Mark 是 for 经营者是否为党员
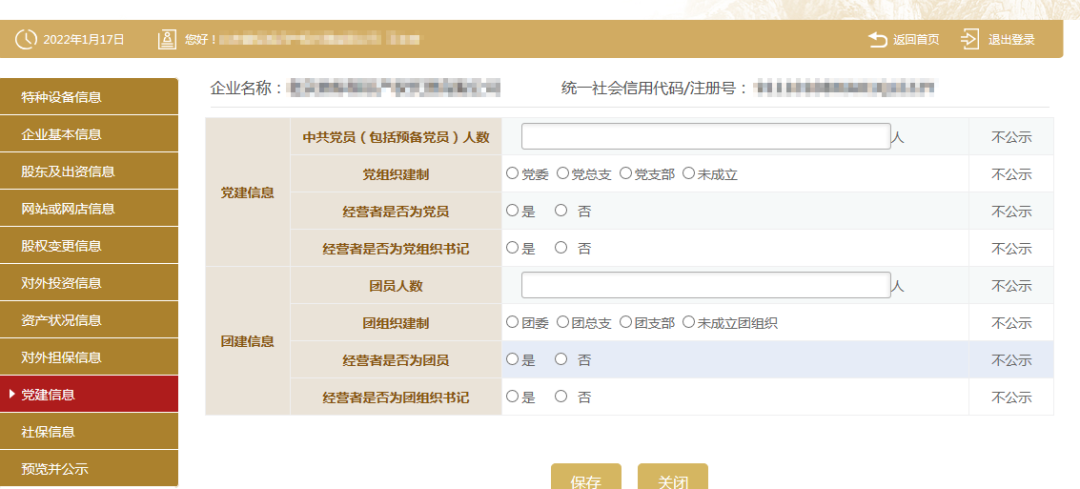Screen dimensions: 1080x489 (x=513, y=211)
